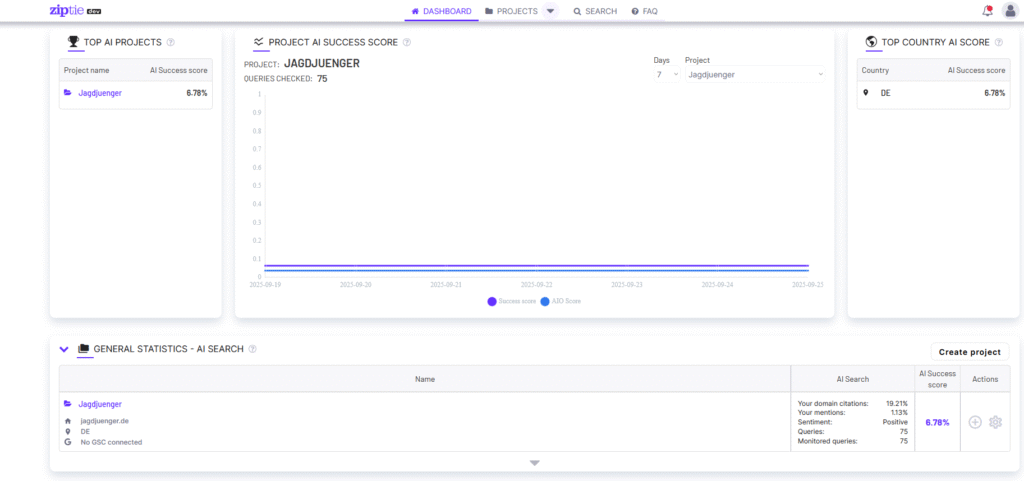Toggle the Success score legend marker
The image size is (1024, 481).
(492, 301)
